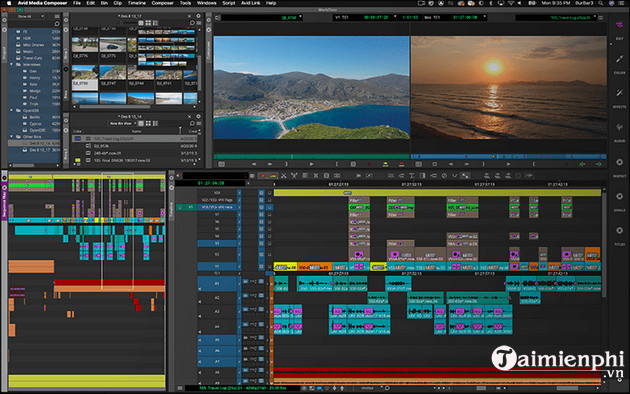This screenshot has height=394, width=630.
Task: Activate yellow Extract/Splice-In segment mode in timeline toolbar
Action: pos(273,176)
